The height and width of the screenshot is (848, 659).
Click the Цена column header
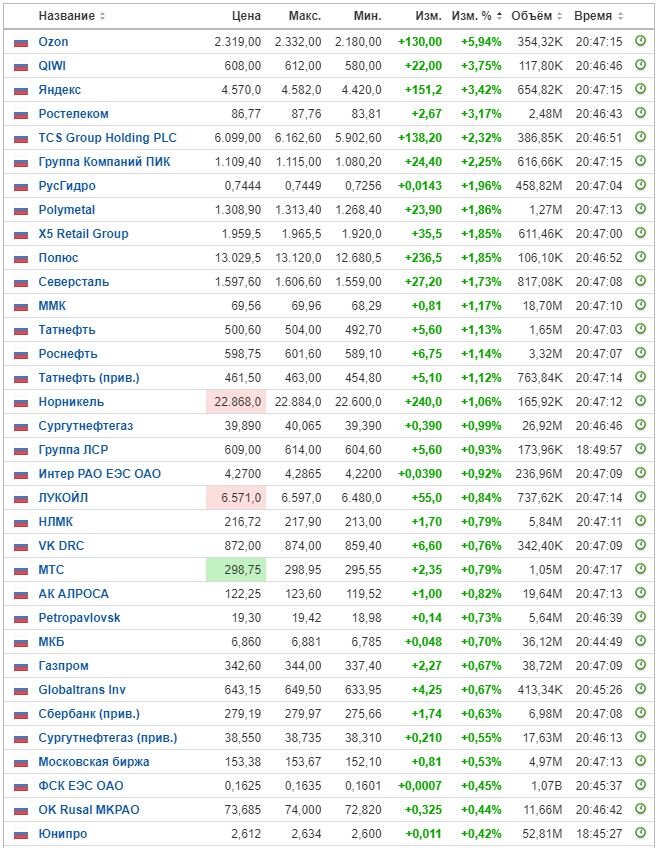(246, 16)
